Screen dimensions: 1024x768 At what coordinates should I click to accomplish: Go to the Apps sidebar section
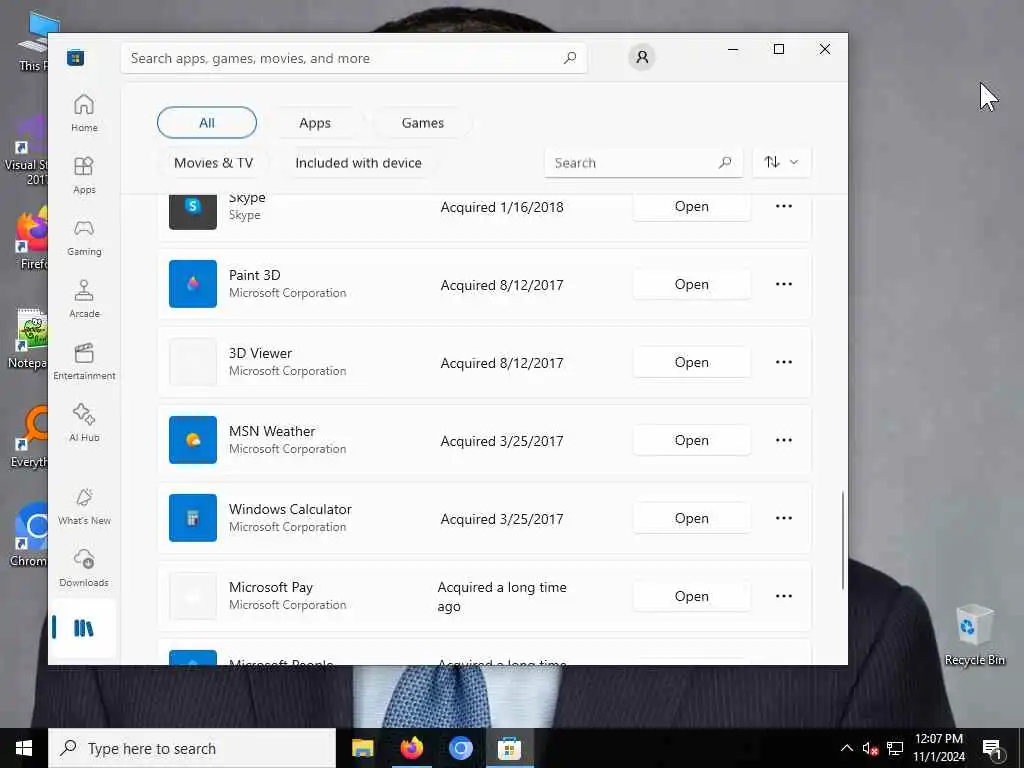[x=84, y=175]
